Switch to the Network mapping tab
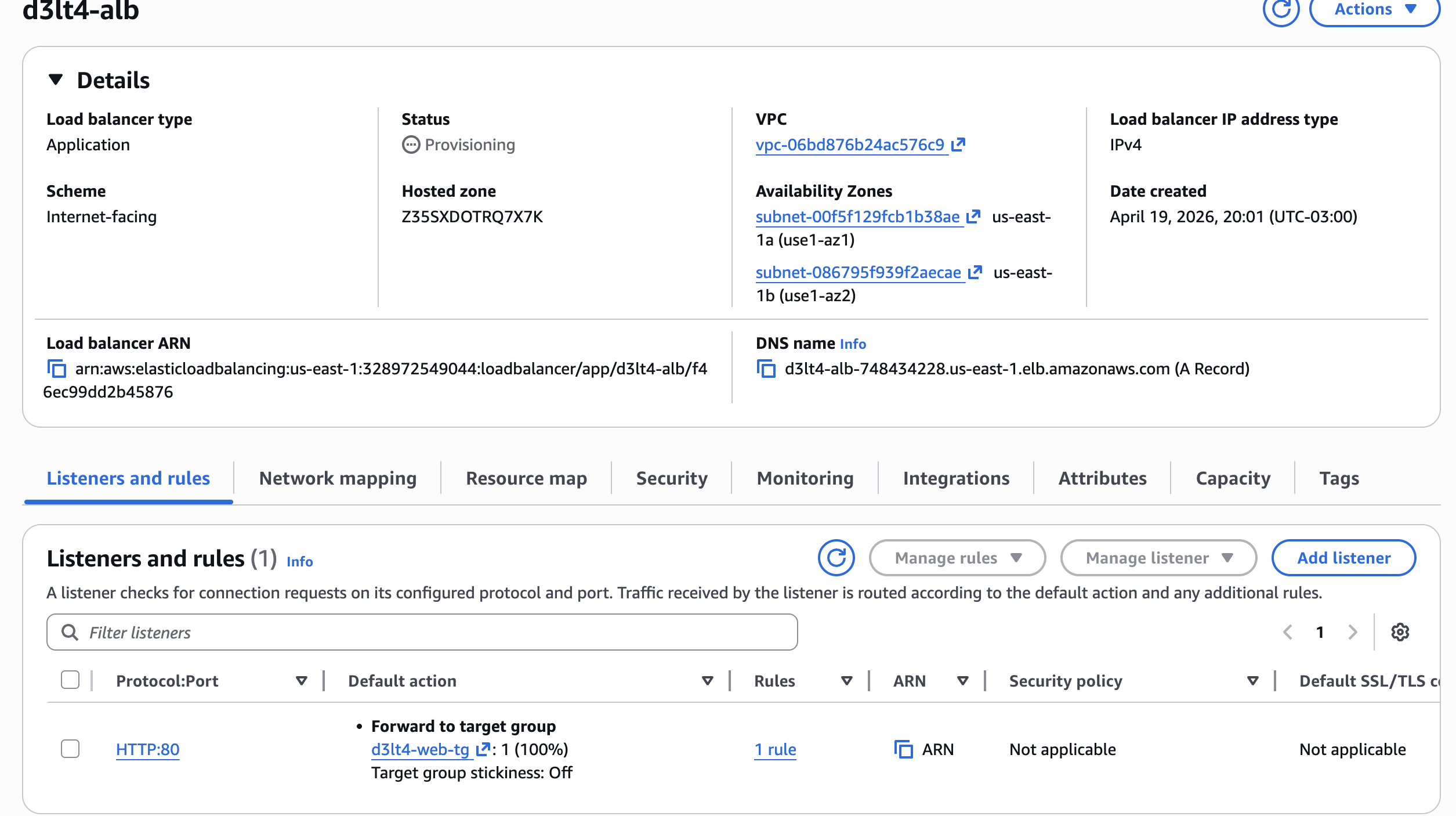This screenshot has width=1456, height=816. tap(338, 478)
